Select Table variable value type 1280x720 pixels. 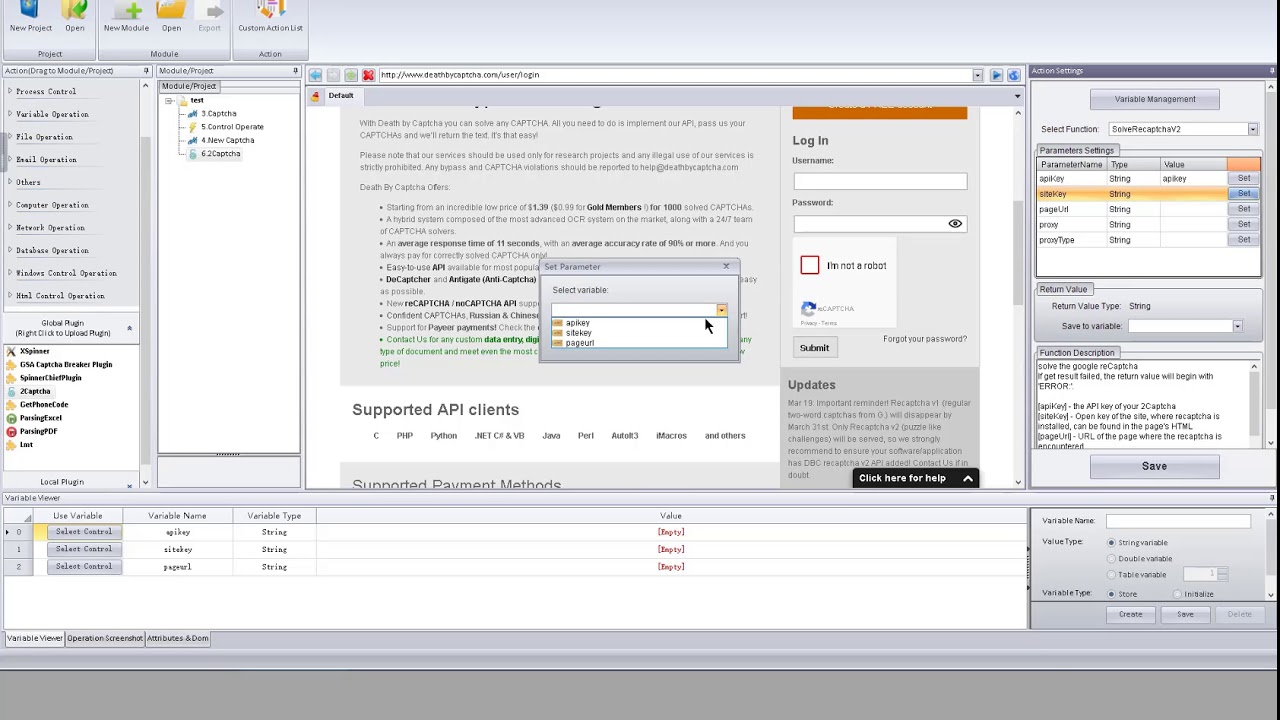pyautogui.click(x=1111, y=575)
